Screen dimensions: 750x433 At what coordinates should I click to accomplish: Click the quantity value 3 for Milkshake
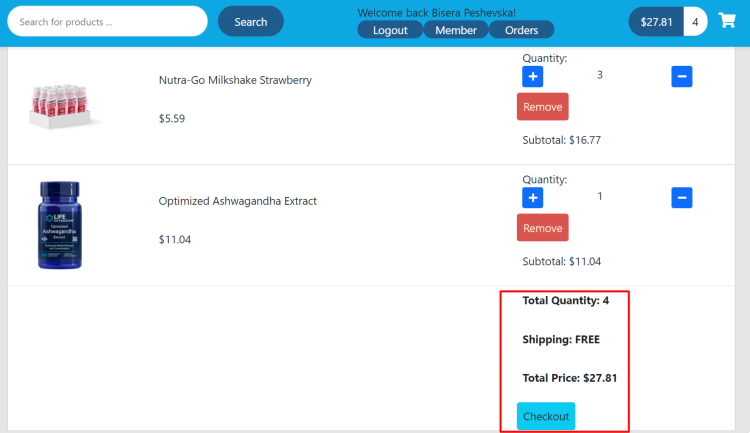coord(599,75)
